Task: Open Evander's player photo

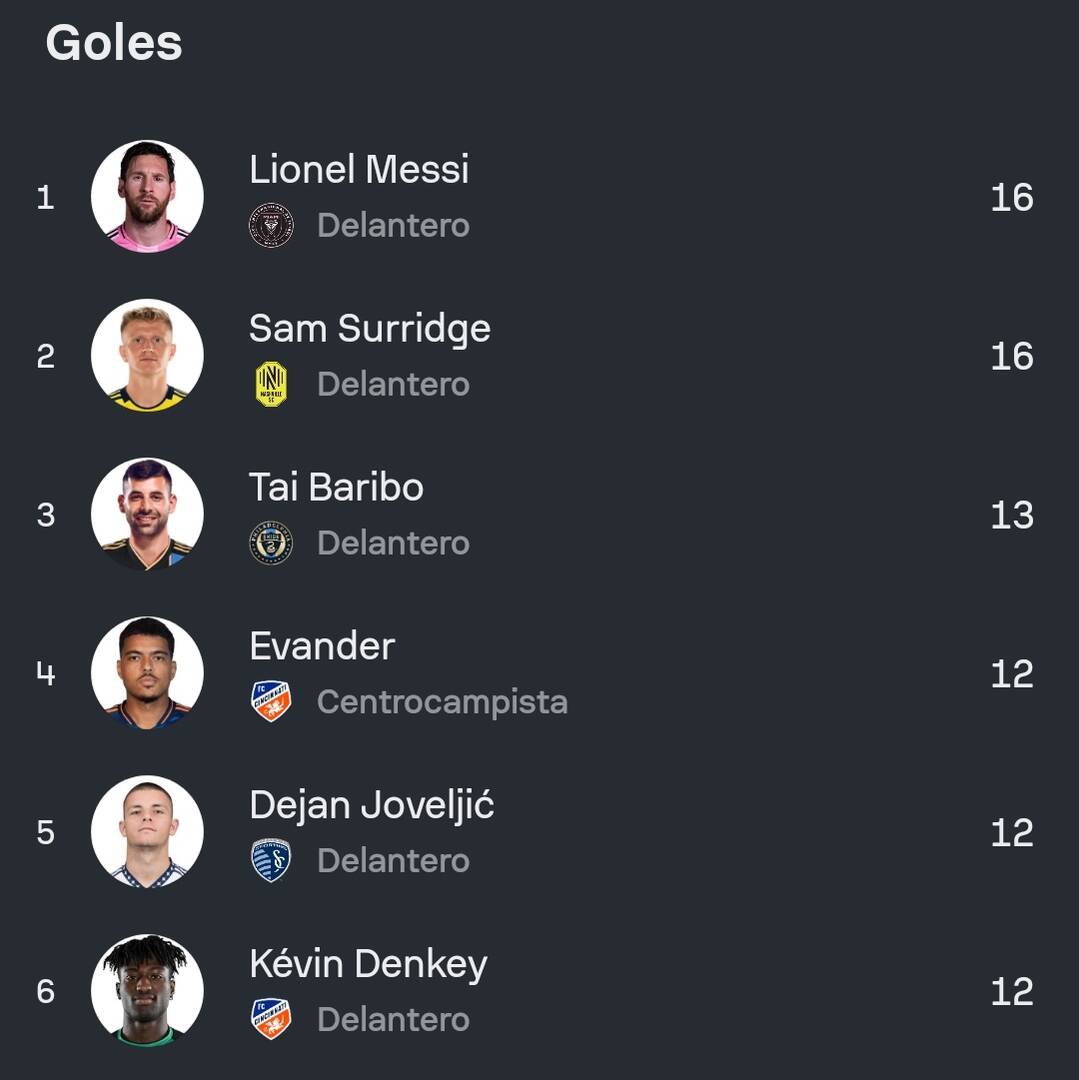Action: pos(147,673)
